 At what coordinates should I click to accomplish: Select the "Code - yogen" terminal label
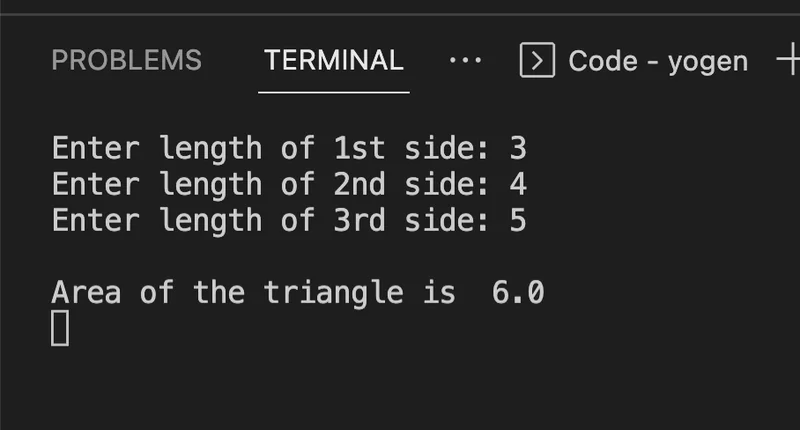pos(658,61)
